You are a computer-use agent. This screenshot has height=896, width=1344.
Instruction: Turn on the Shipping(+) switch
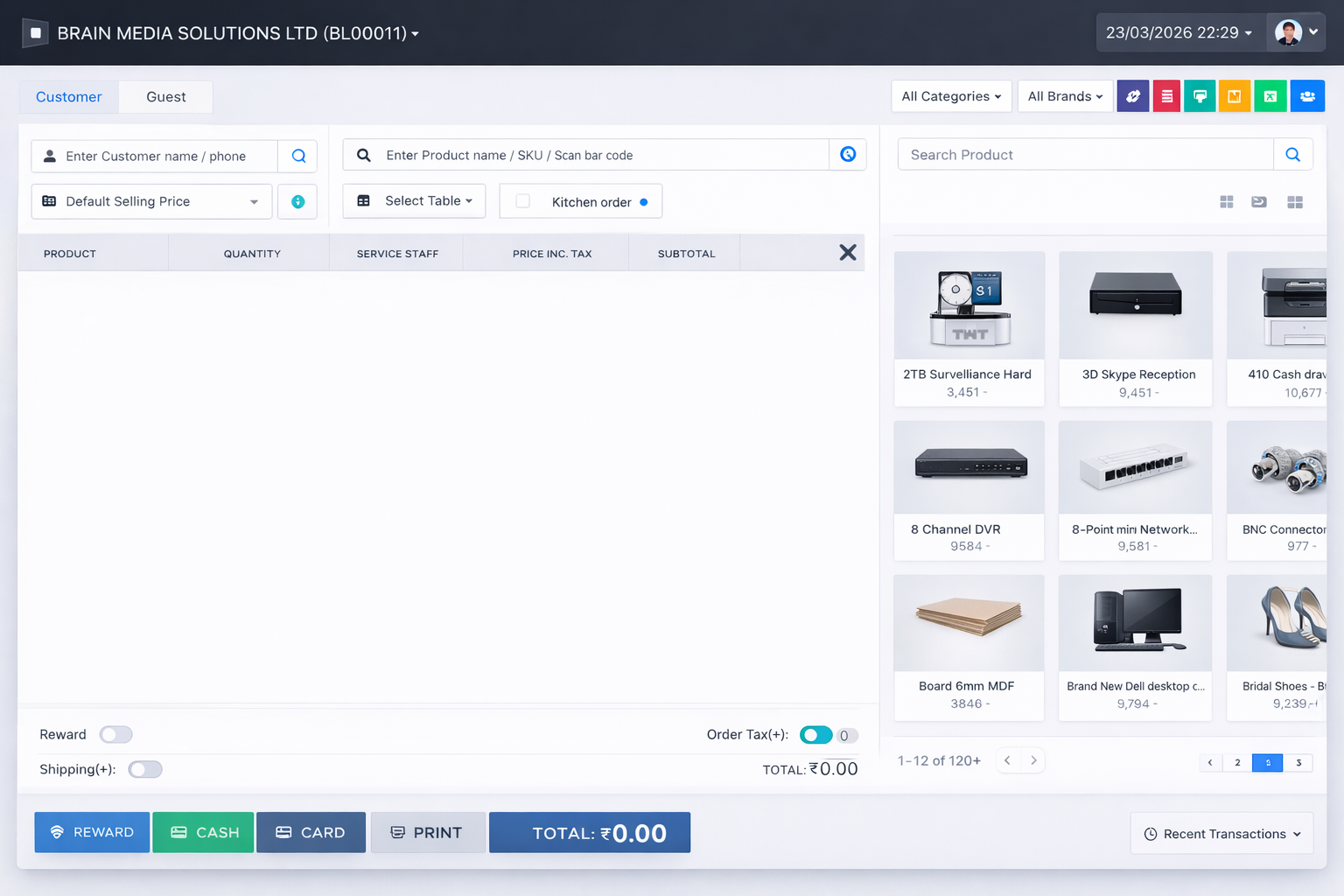point(144,768)
